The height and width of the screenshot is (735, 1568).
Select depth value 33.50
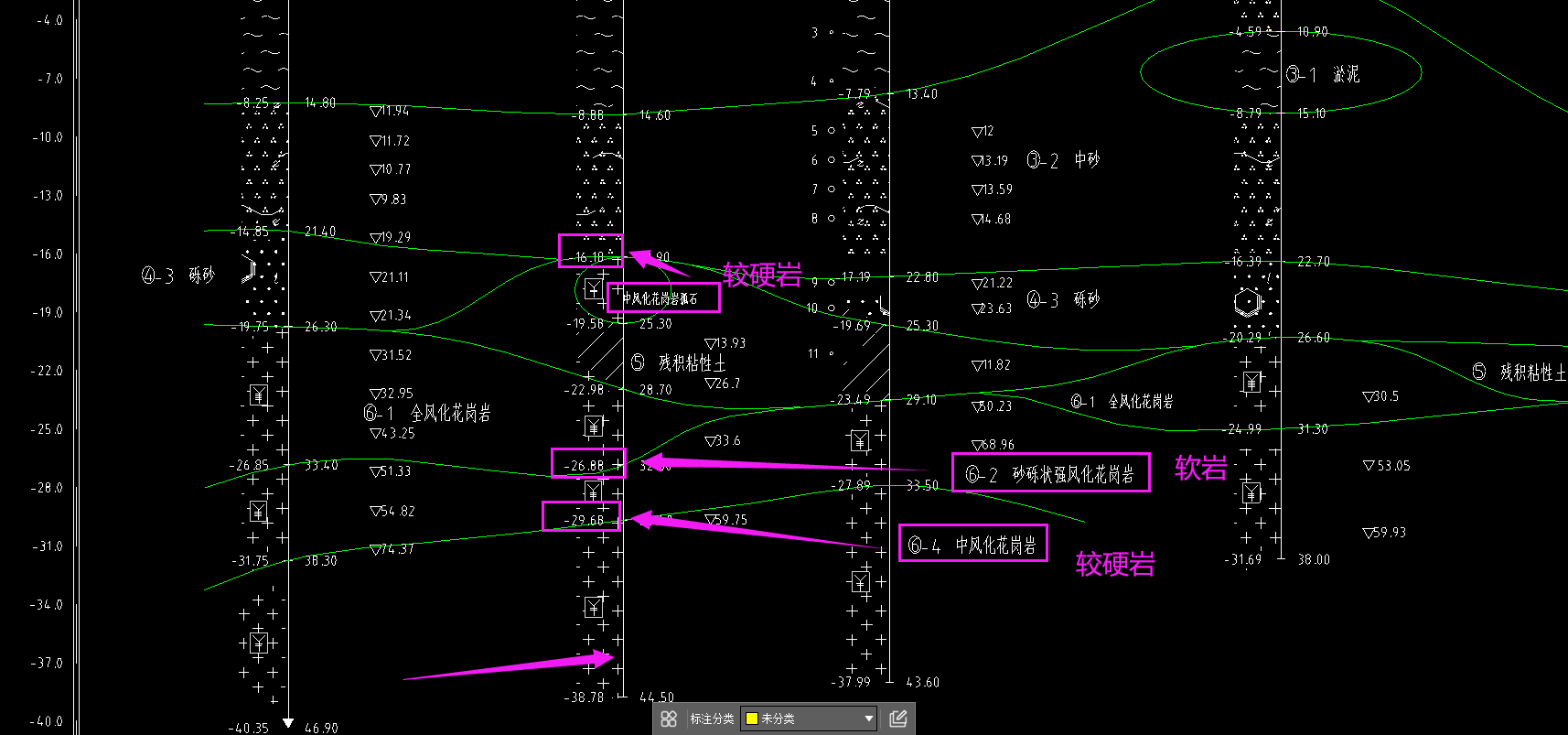point(922,486)
